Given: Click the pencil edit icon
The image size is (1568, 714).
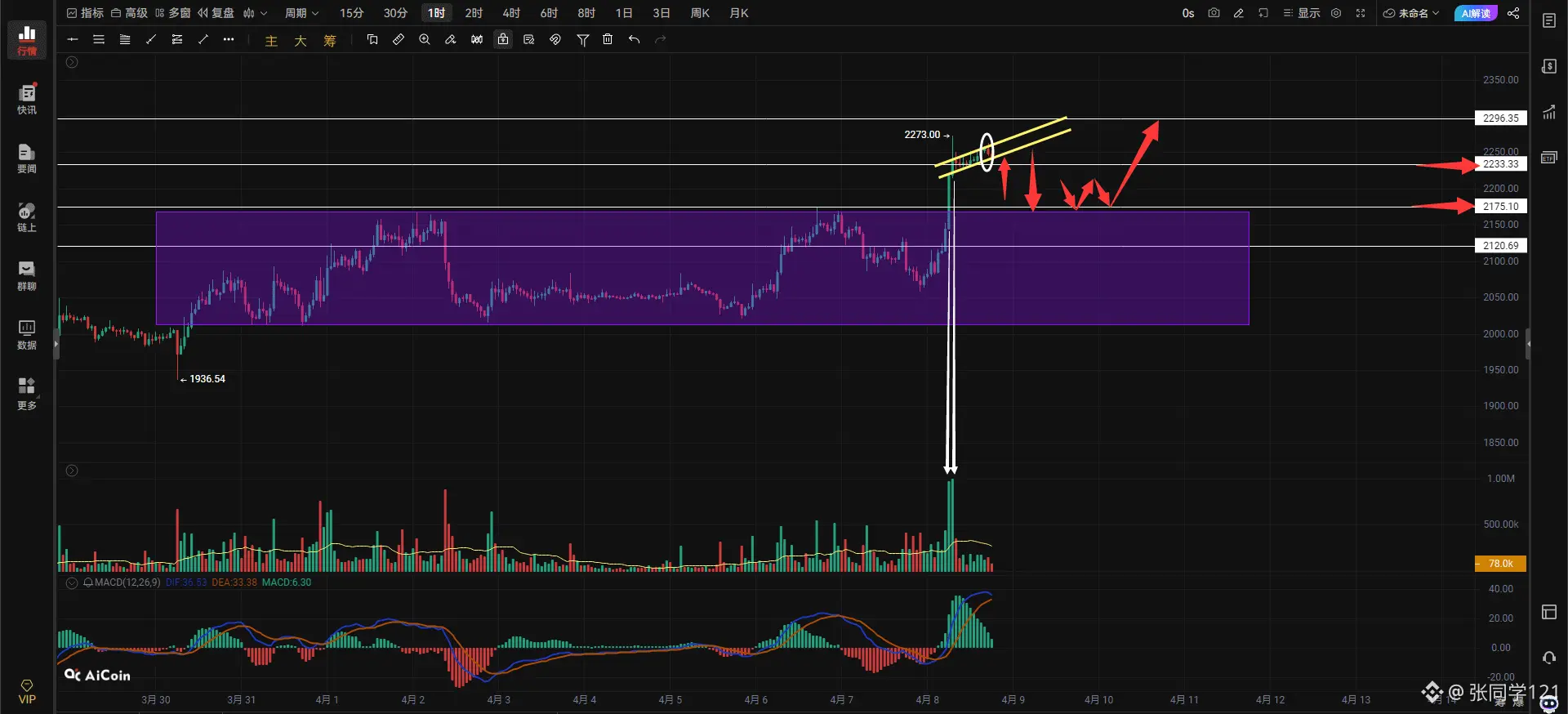Looking at the screenshot, I should click(1238, 13).
